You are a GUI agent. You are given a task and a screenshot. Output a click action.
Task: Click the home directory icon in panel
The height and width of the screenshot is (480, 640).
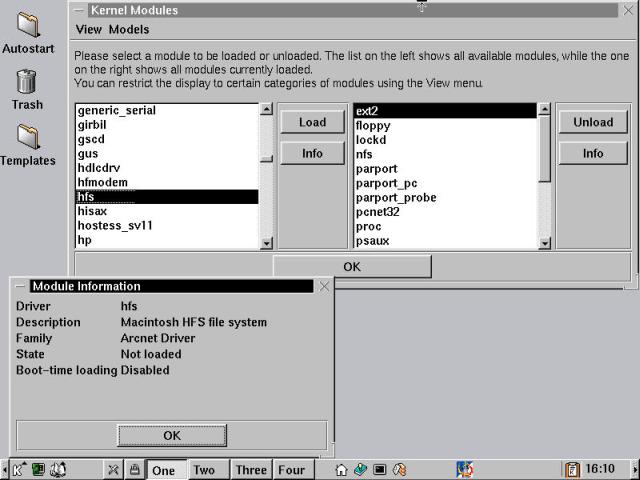[342, 469]
